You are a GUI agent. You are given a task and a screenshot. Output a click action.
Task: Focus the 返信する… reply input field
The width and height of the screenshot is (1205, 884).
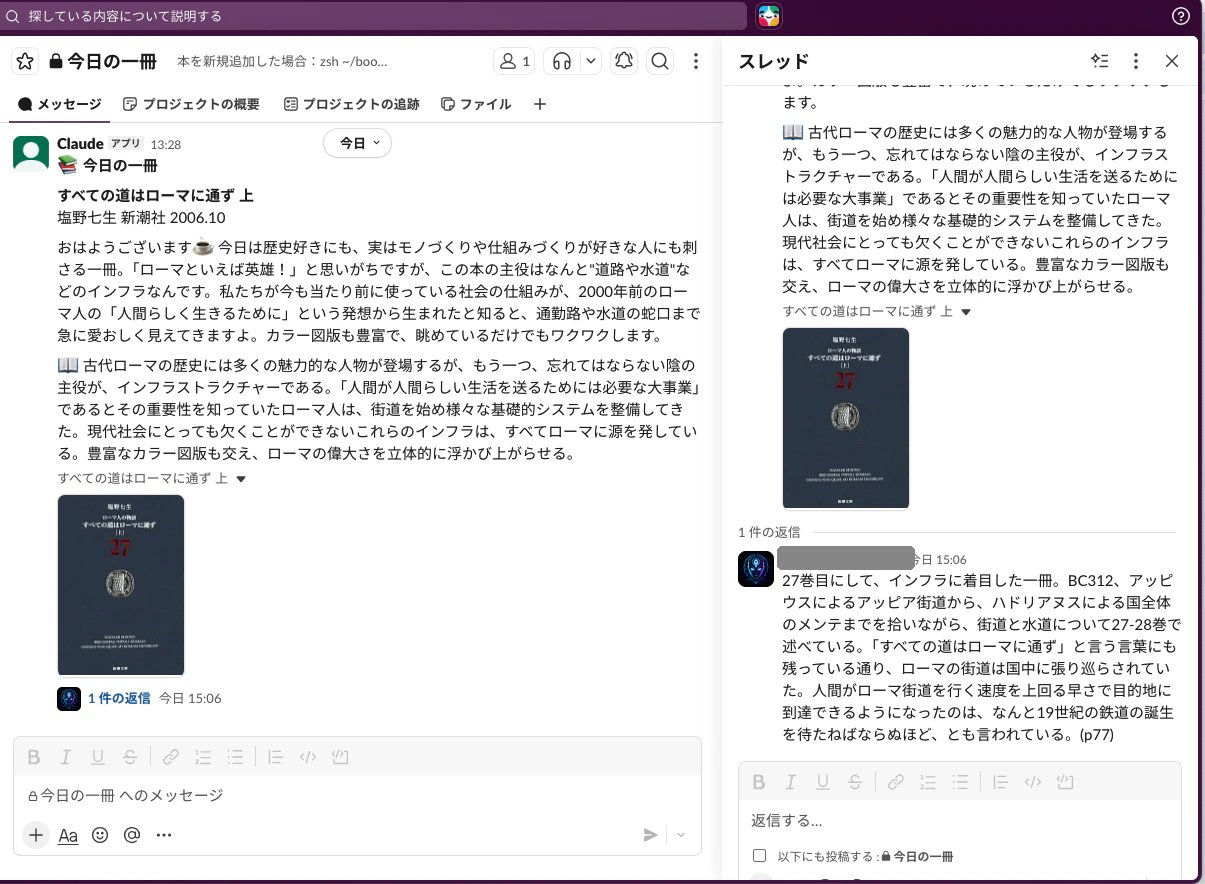pyautogui.click(x=960, y=821)
